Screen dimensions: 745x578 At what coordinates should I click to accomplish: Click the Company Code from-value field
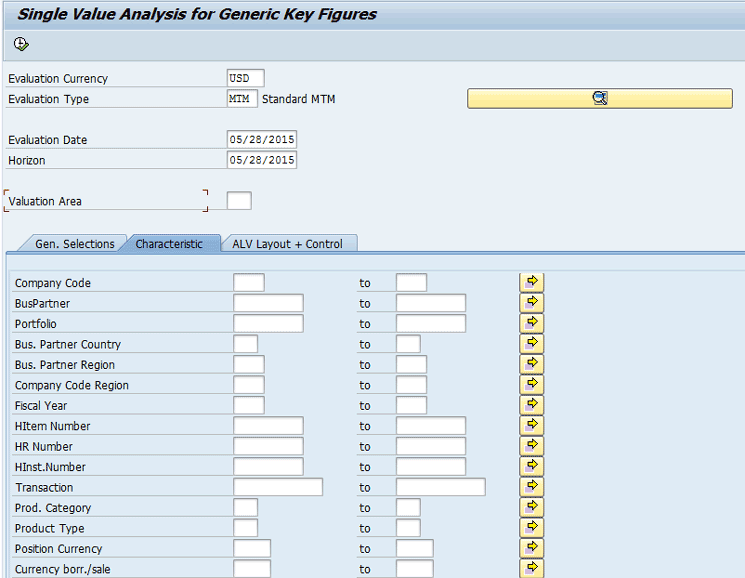[249, 283]
